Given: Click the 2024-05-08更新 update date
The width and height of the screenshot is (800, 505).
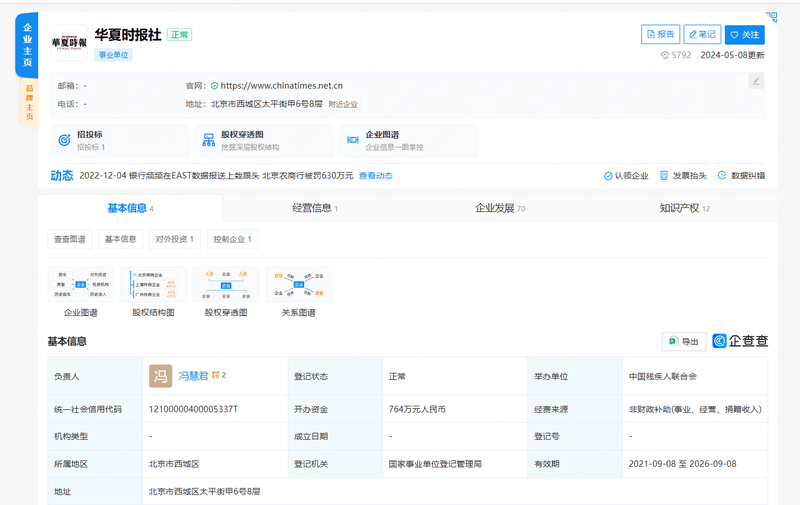Looking at the screenshot, I should click(x=732, y=55).
